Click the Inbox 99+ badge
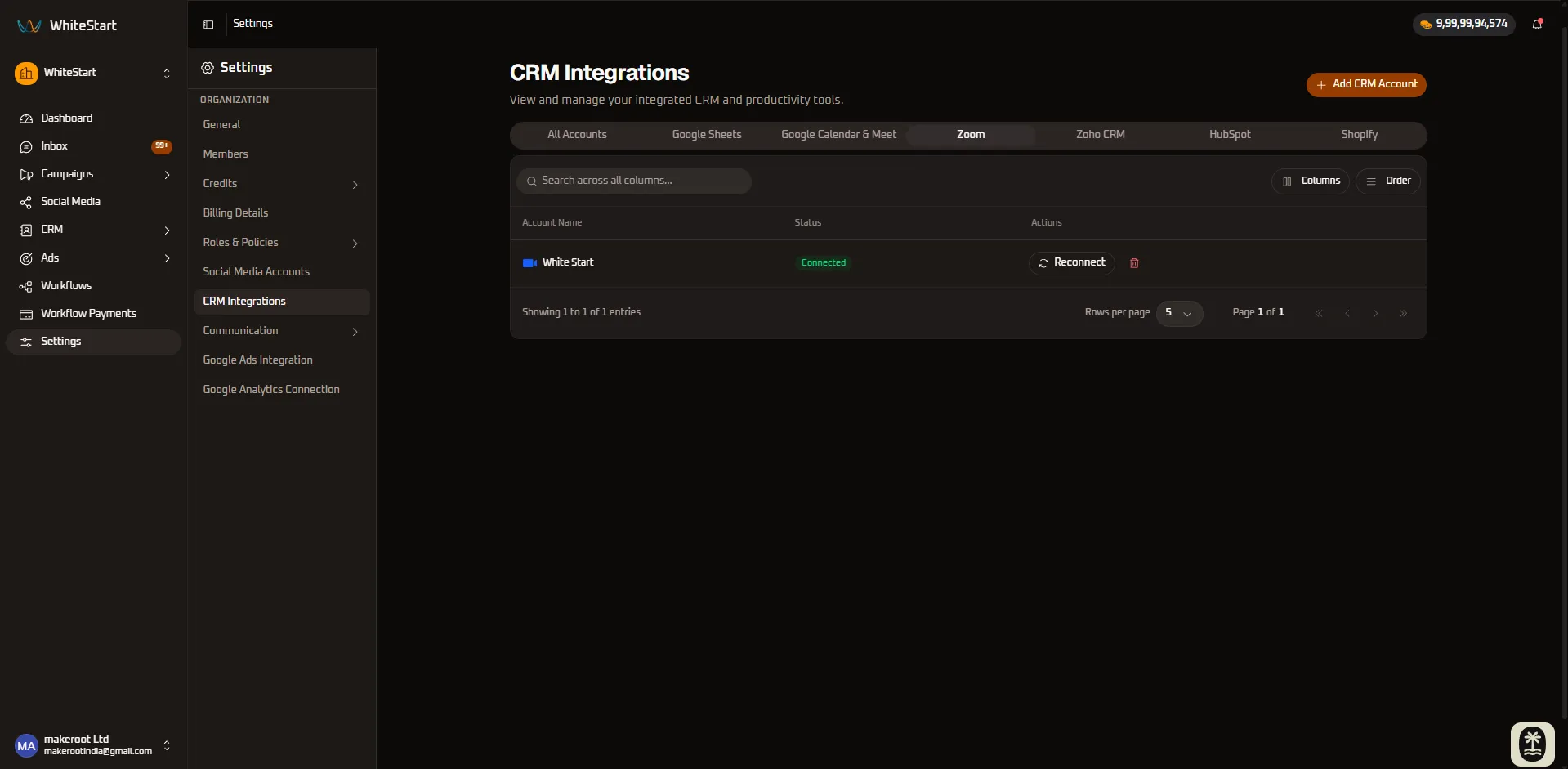1568x769 pixels. (162, 146)
